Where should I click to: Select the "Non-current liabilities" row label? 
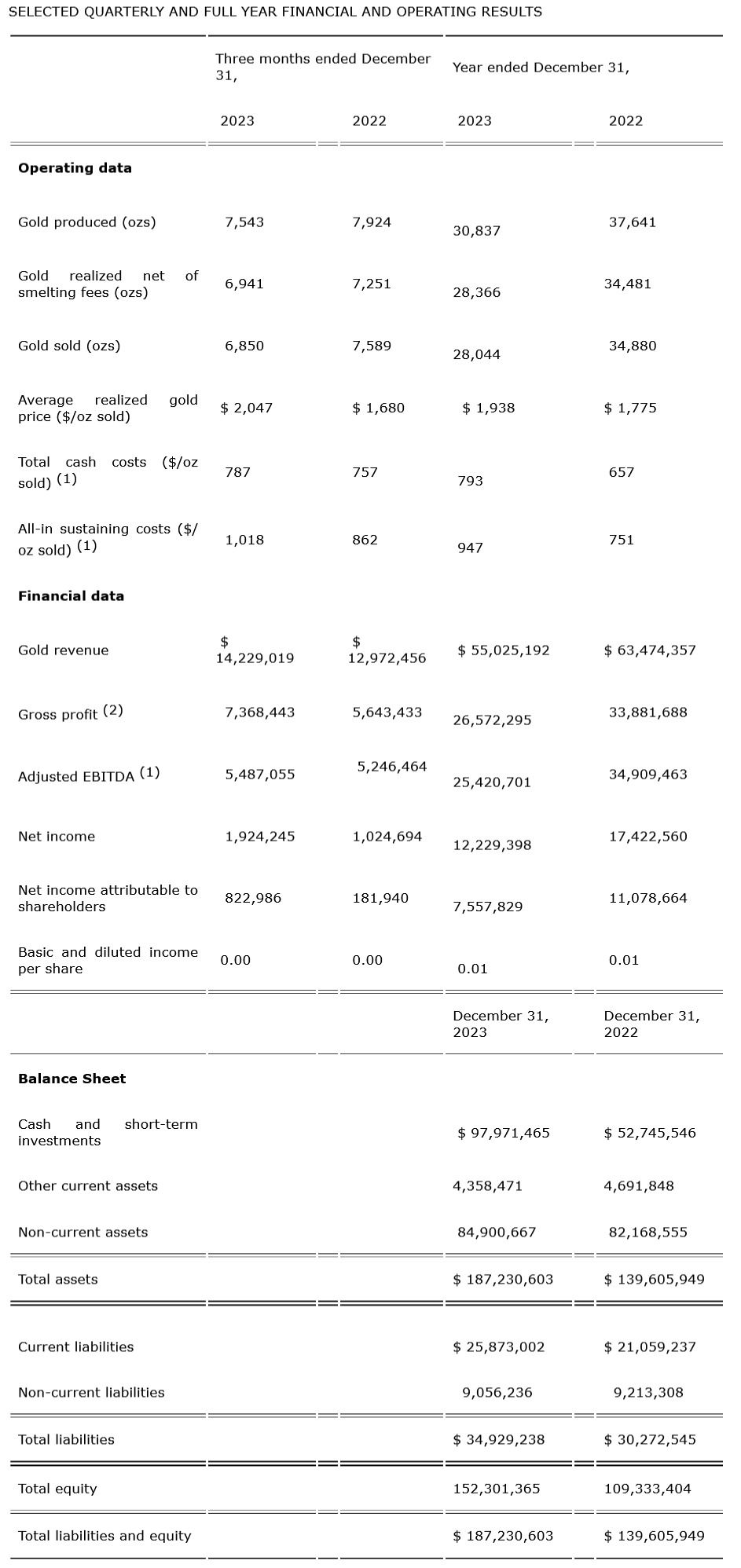[x=91, y=1393]
